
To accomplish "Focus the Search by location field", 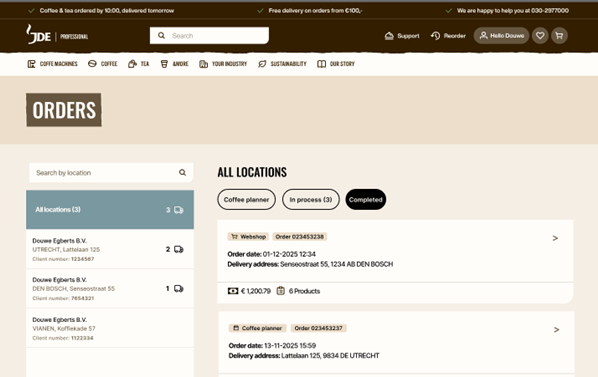I will pos(111,173).
